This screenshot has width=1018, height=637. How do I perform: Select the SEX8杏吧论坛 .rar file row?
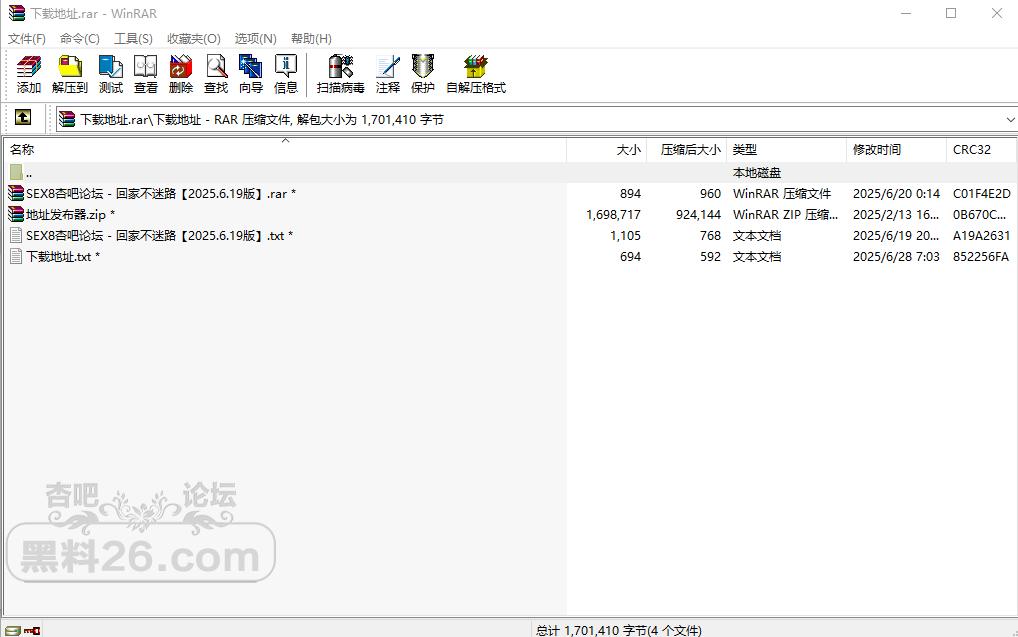(x=510, y=194)
